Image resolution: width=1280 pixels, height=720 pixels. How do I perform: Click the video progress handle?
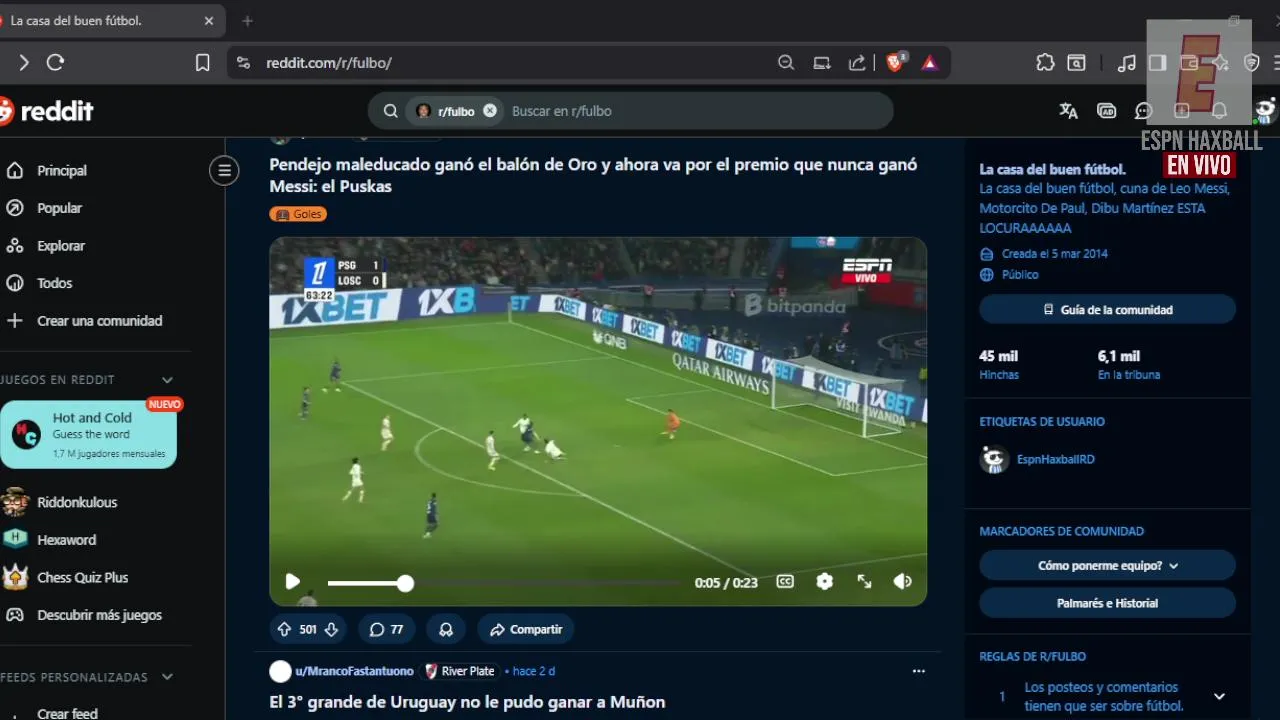(405, 582)
